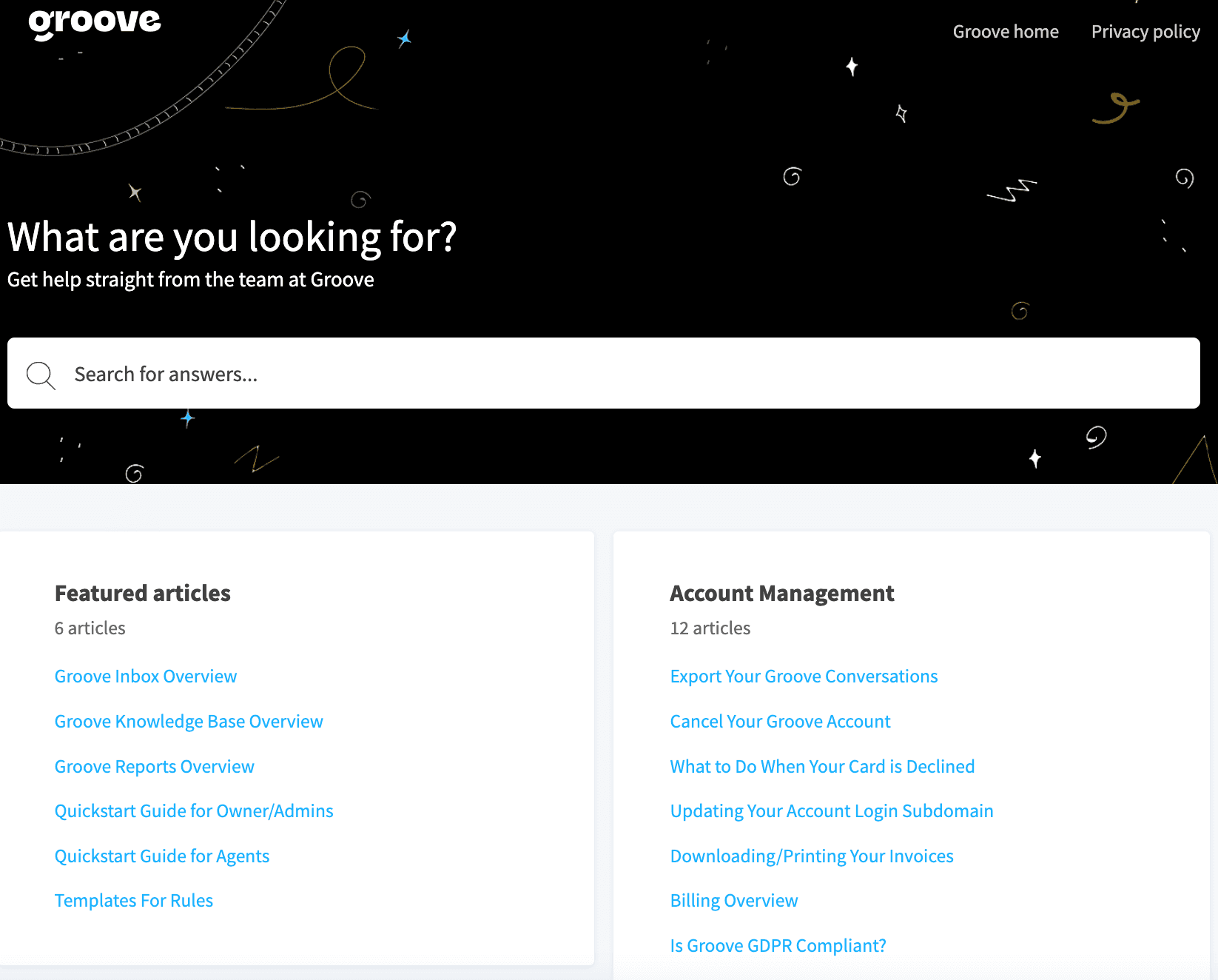The height and width of the screenshot is (980, 1218).
Task: Open Updating Your Account Login Subdomain
Action: pos(832,810)
